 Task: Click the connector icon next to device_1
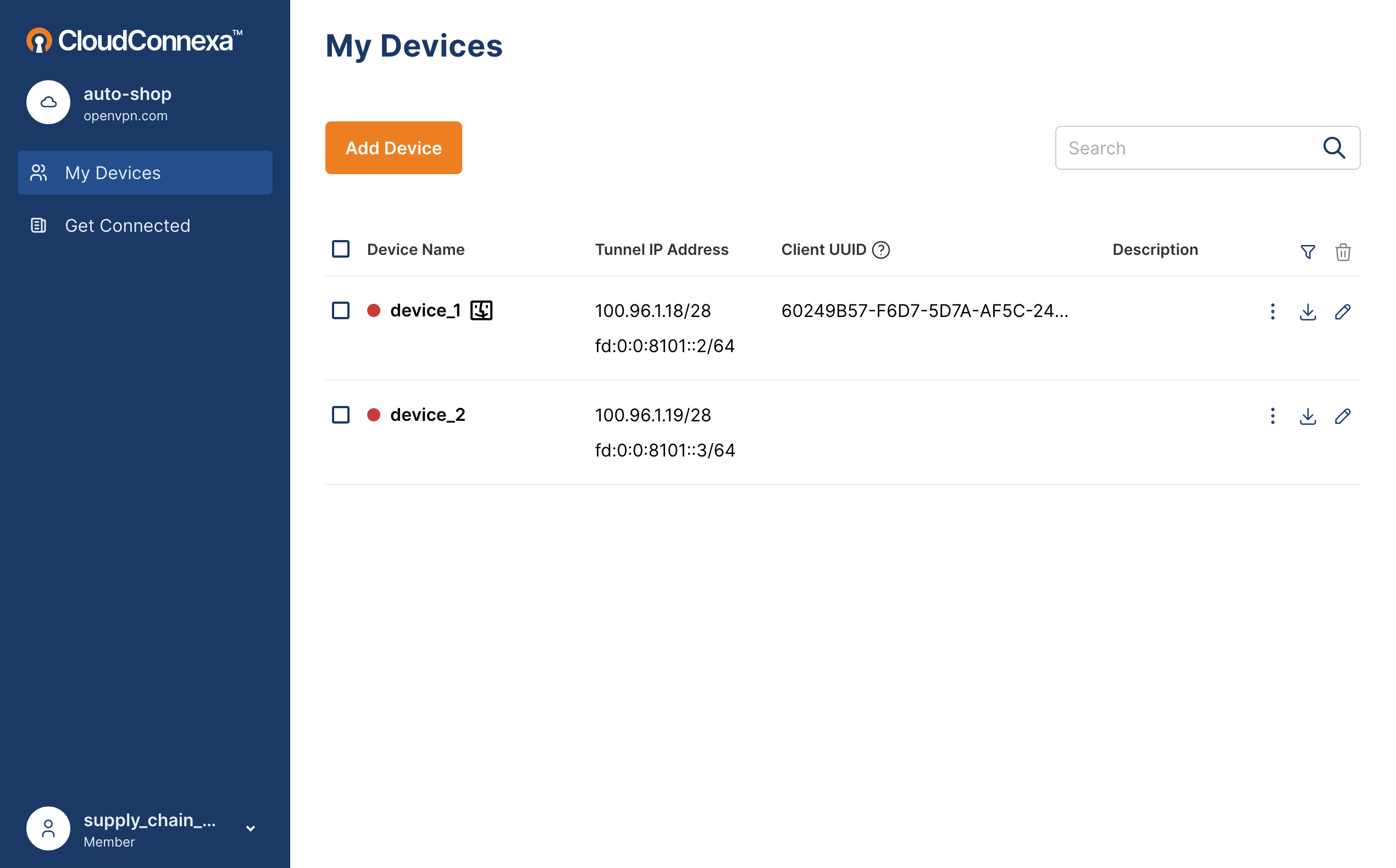pos(481,310)
